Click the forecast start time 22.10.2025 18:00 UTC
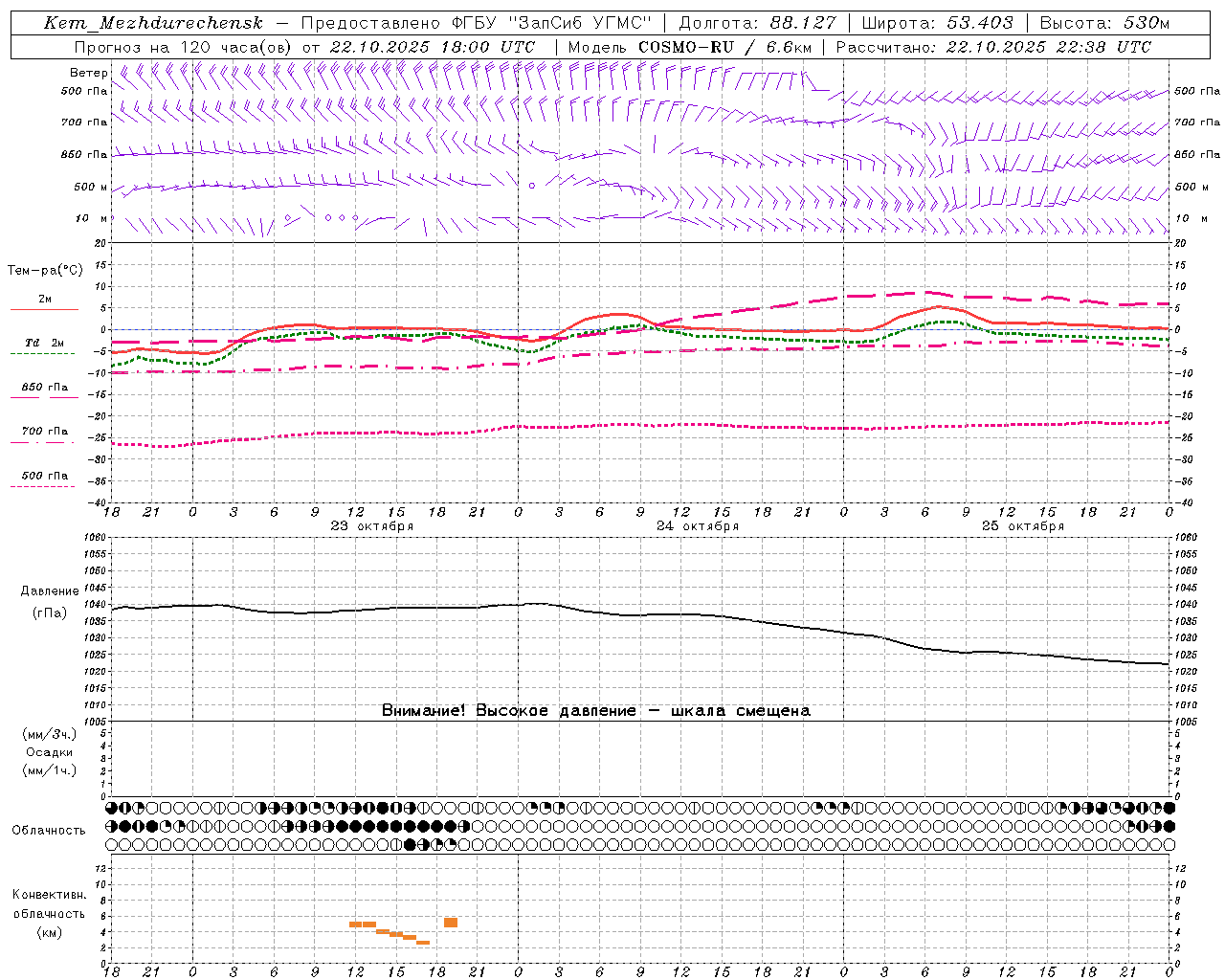 pyautogui.click(x=432, y=47)
